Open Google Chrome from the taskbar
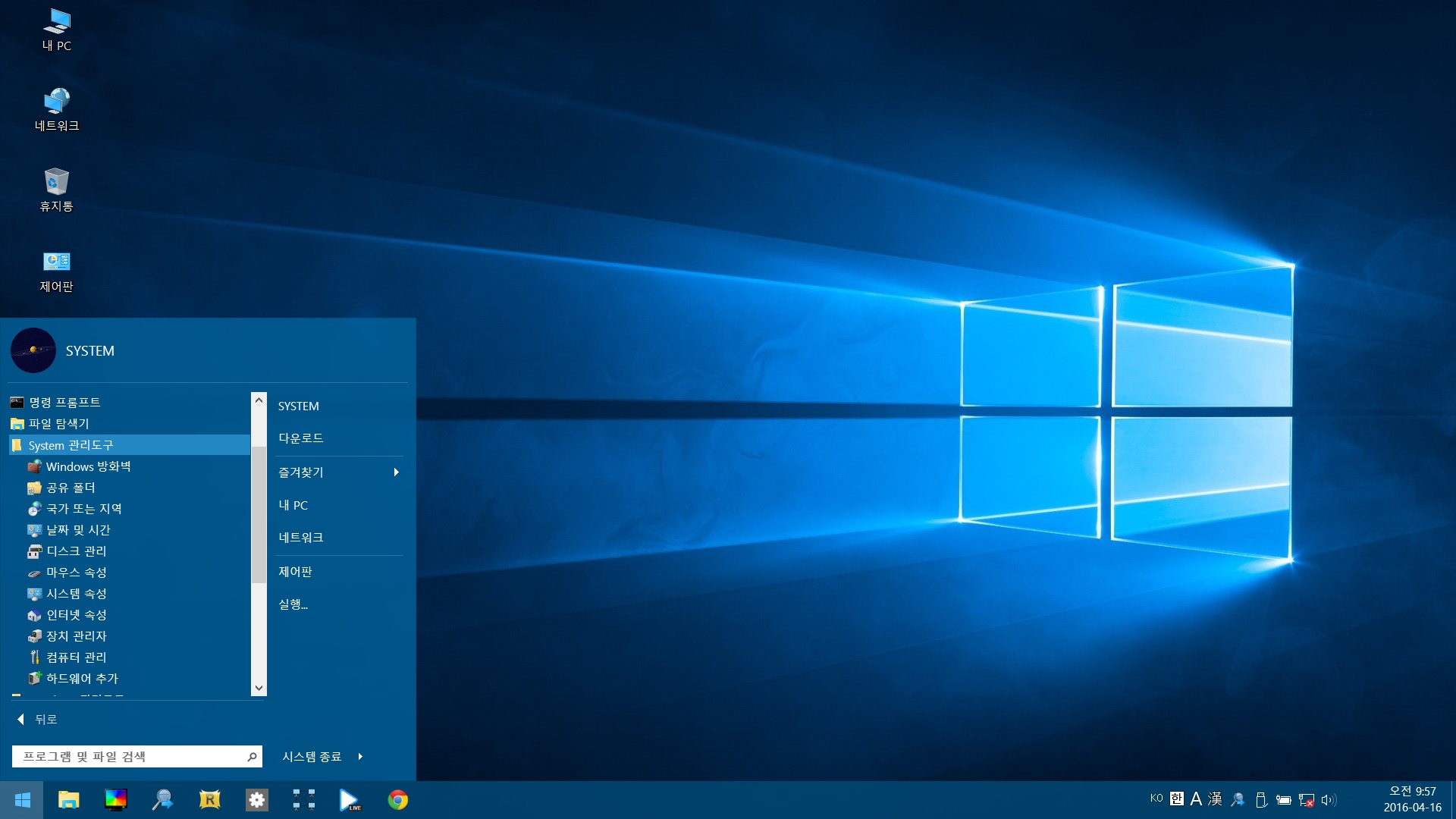 (x=397, y=800)
